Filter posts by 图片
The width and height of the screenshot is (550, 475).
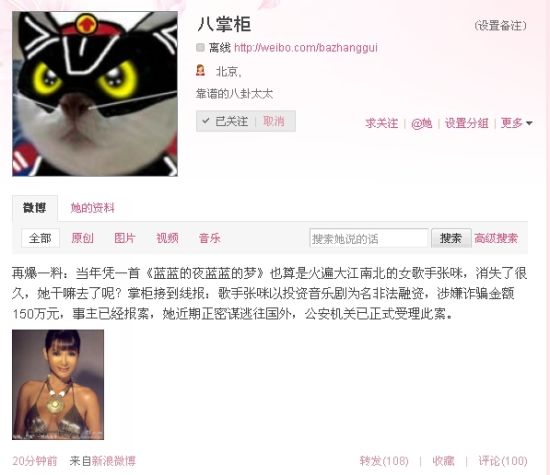(125, 238)
